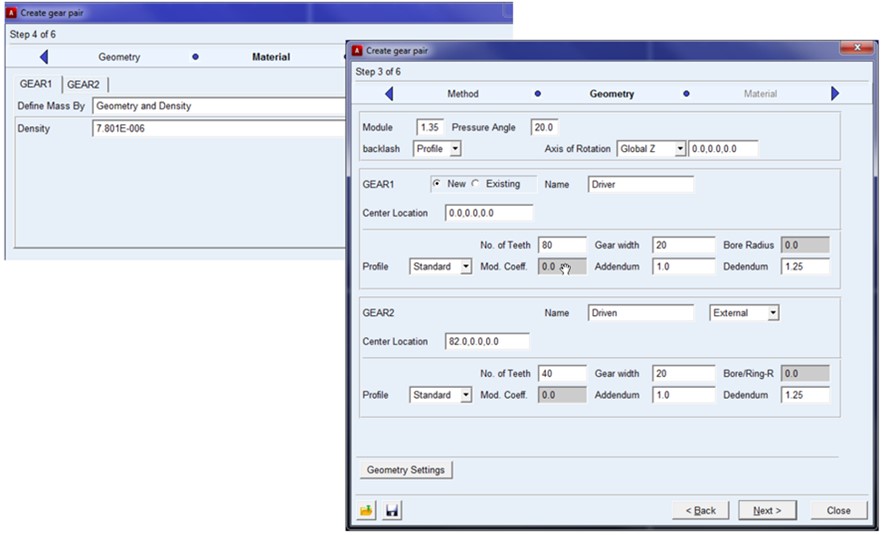Screen dimensions: 884x535
Task: Click the open folder icon in Geometry dialog
Action: pyautogui.click(x=367, y=511)
